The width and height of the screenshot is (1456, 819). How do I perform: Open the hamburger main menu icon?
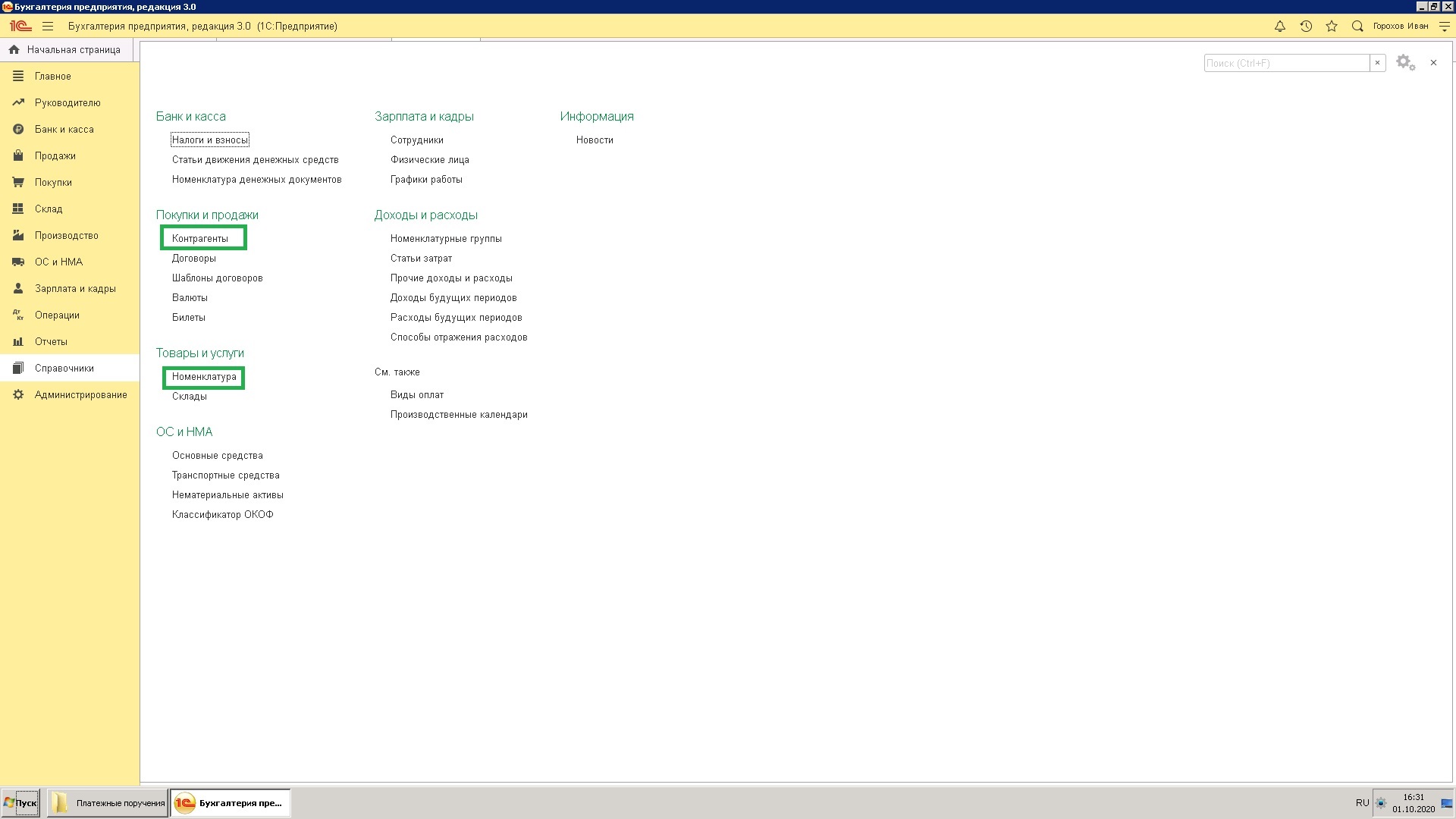(x=48, y=27)
